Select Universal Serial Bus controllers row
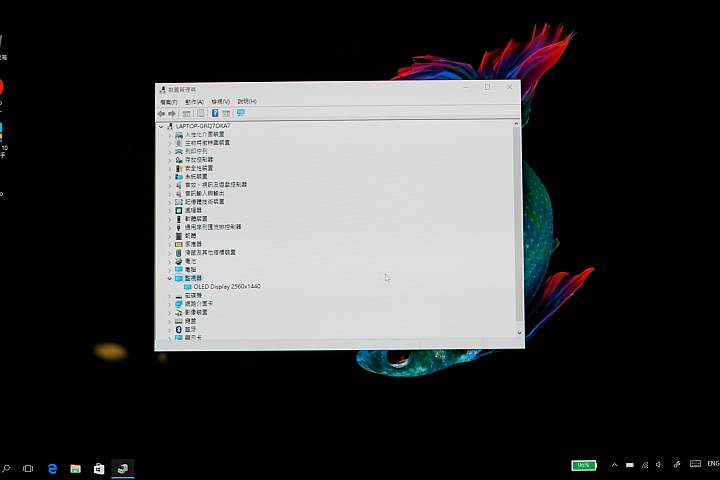720x480 pixels. pos(213,227)
